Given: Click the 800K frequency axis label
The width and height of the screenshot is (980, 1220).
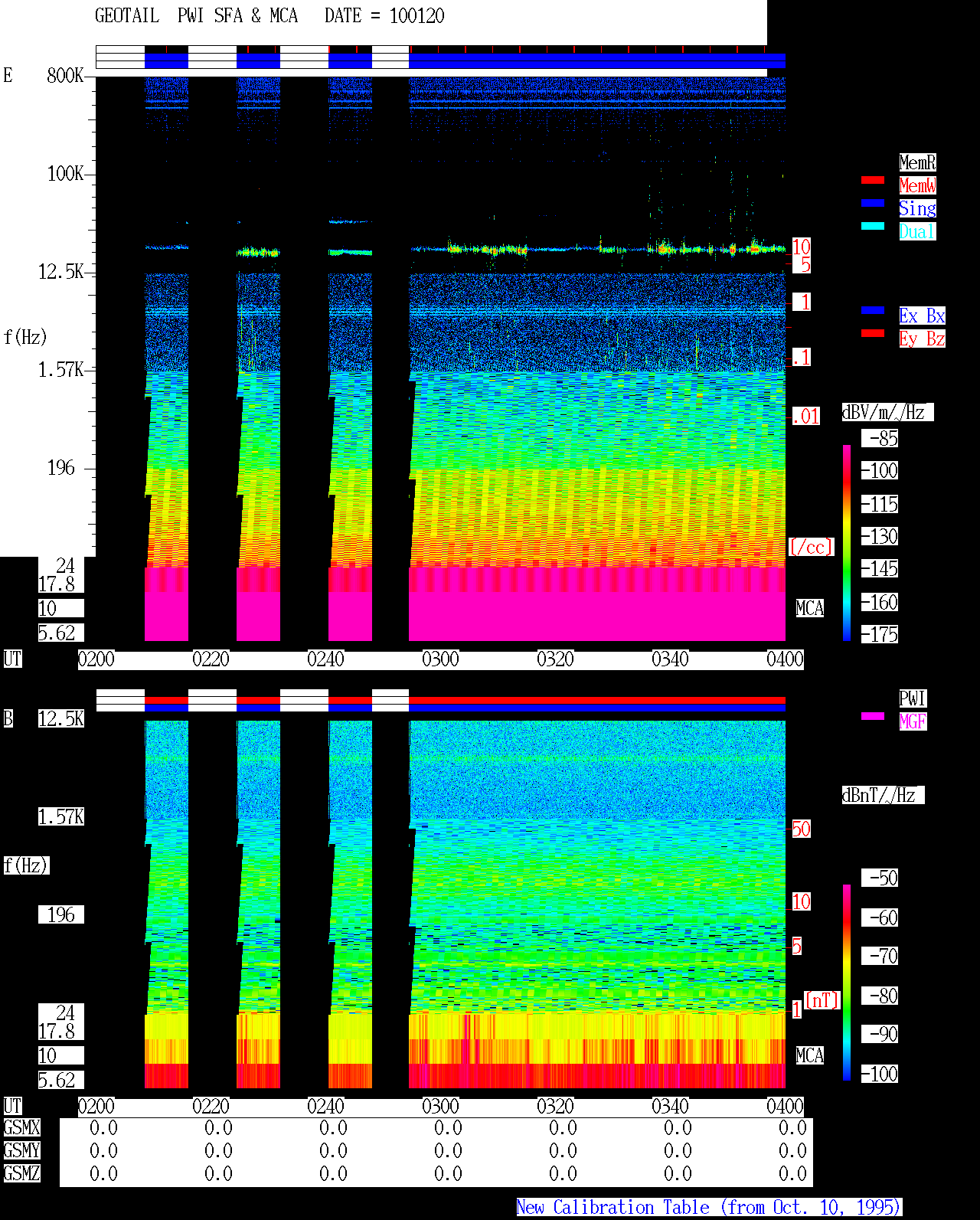Looking at the screenshot, I should click(x=65, y=76).
